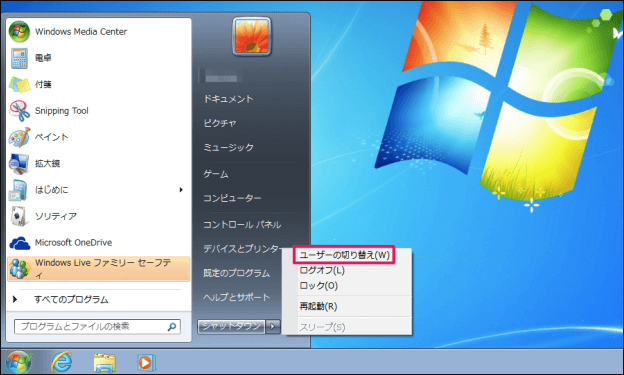The width and height of the screenshot is (624, 375).
Task: Click the user account flower picture
Action: [x=252, y=37]
